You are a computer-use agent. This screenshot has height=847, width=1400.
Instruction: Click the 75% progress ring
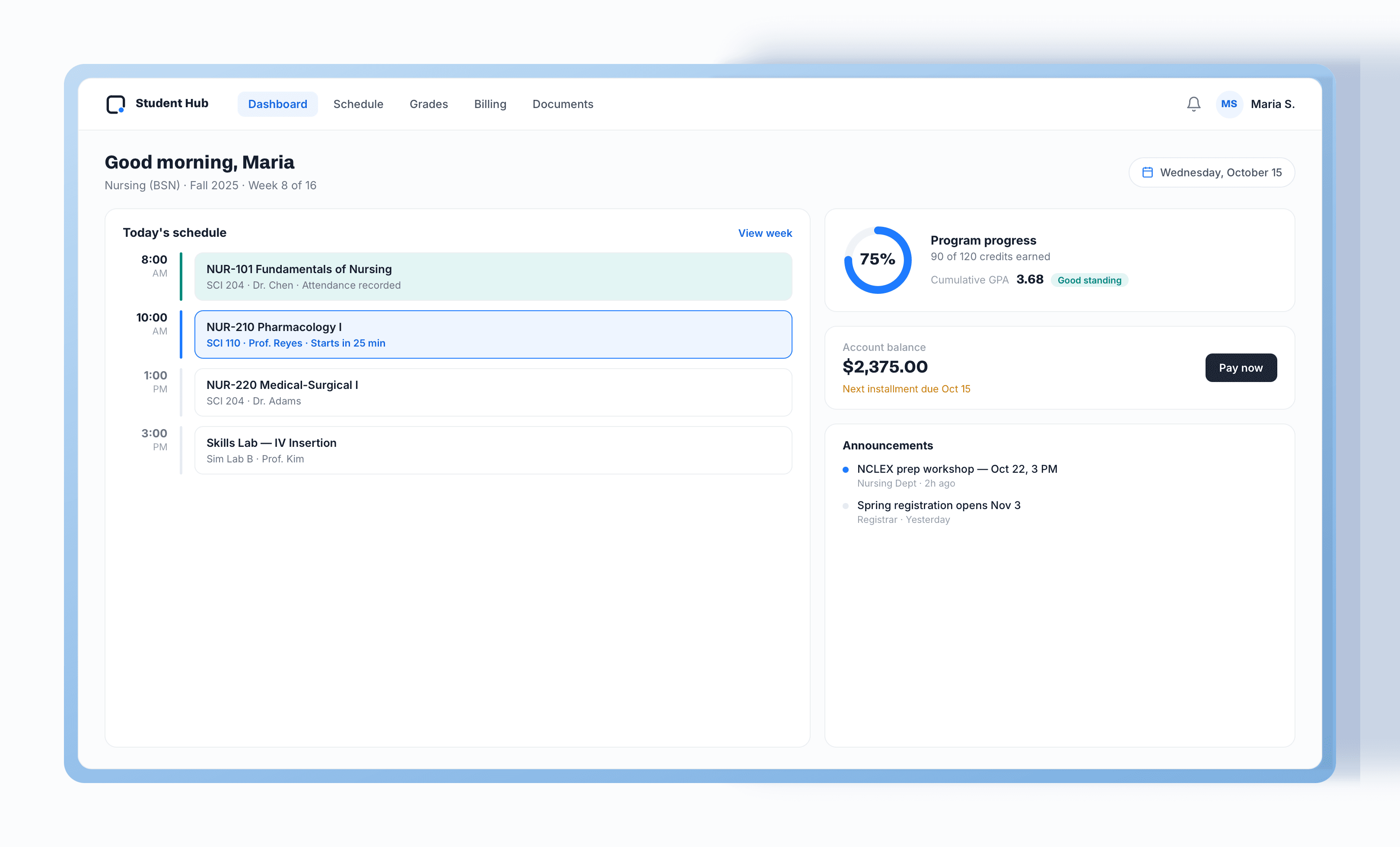click(877, 260)
